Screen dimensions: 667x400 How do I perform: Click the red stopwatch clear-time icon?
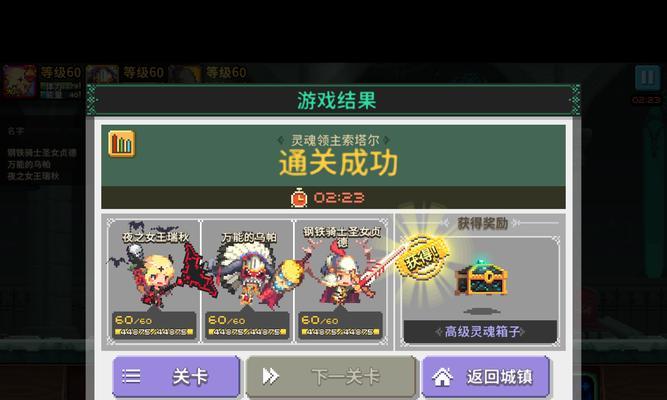(x=299, y=197)
